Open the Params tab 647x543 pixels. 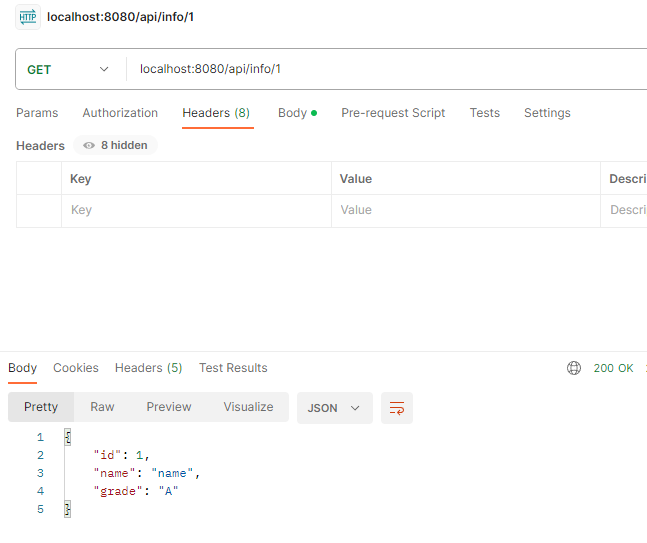click(x=37, y=113)
